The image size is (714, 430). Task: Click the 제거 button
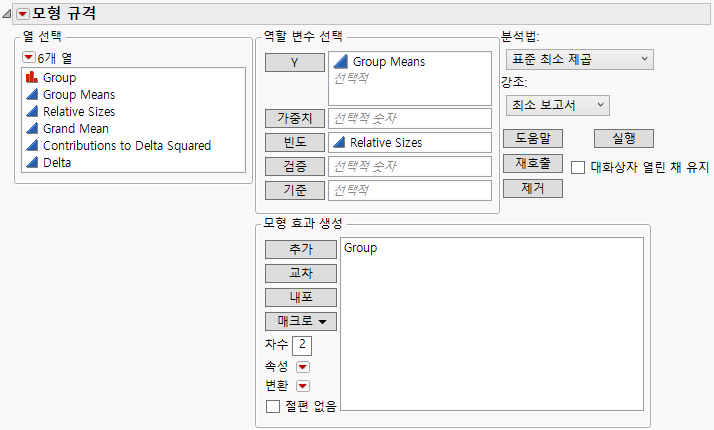point(533,188)
